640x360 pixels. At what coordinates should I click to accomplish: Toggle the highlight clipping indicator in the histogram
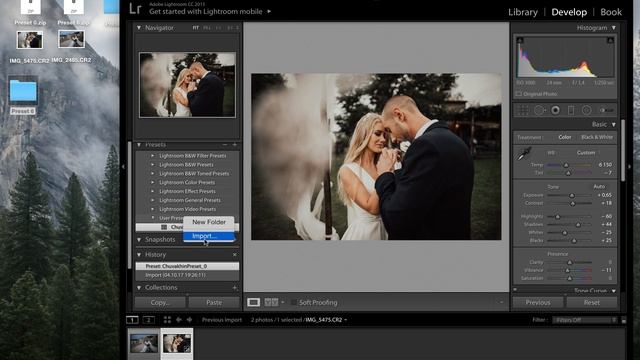[x=610, y=40]
